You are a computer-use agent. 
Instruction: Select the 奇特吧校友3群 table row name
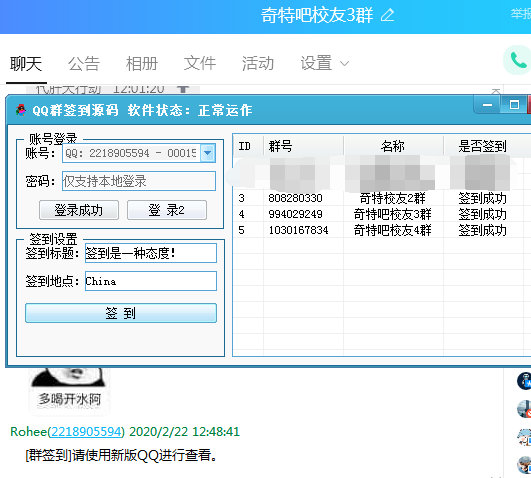[392, 214]
